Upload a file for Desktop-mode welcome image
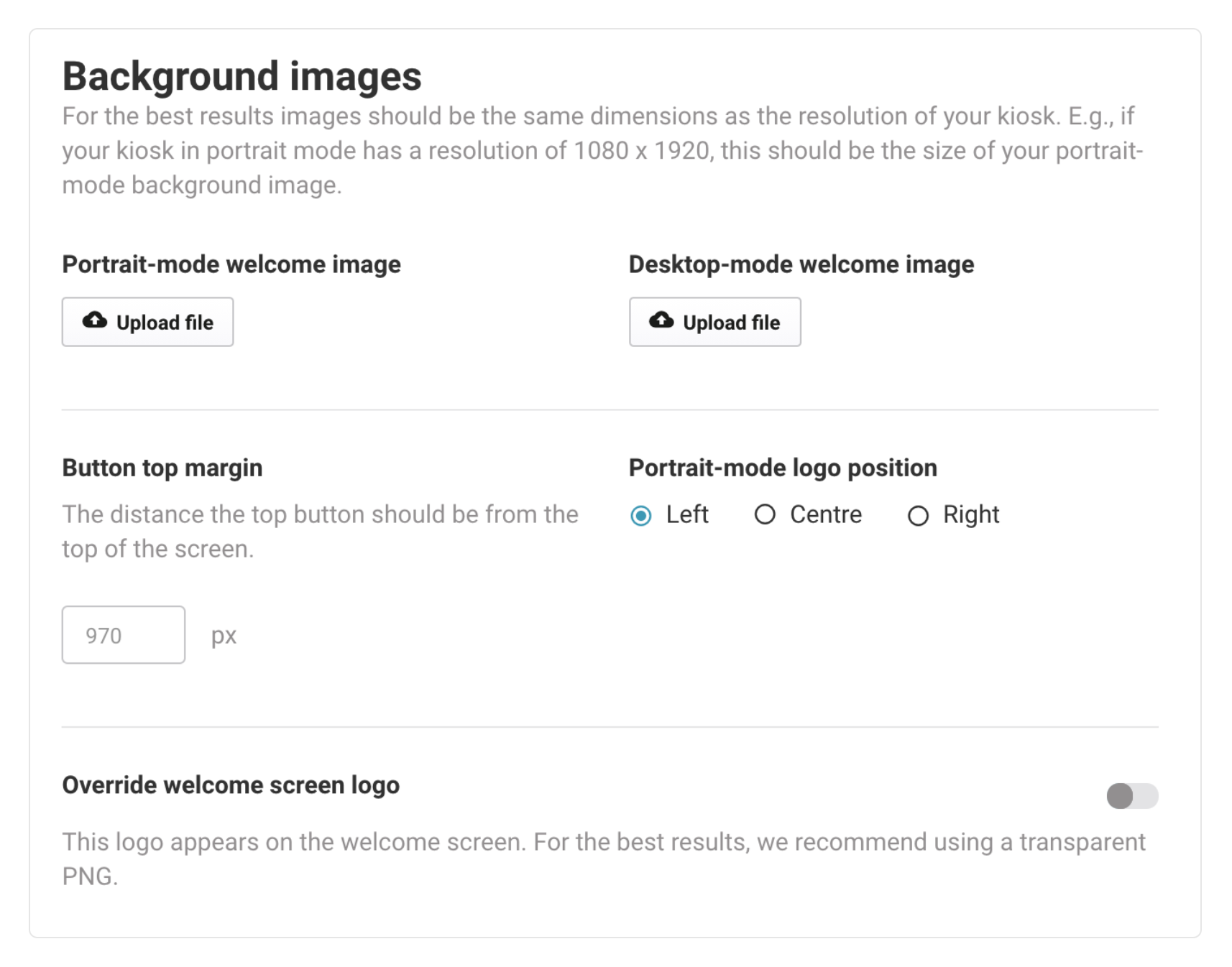1232x967 pixels. pyautogui.click(x=714, y=322)
